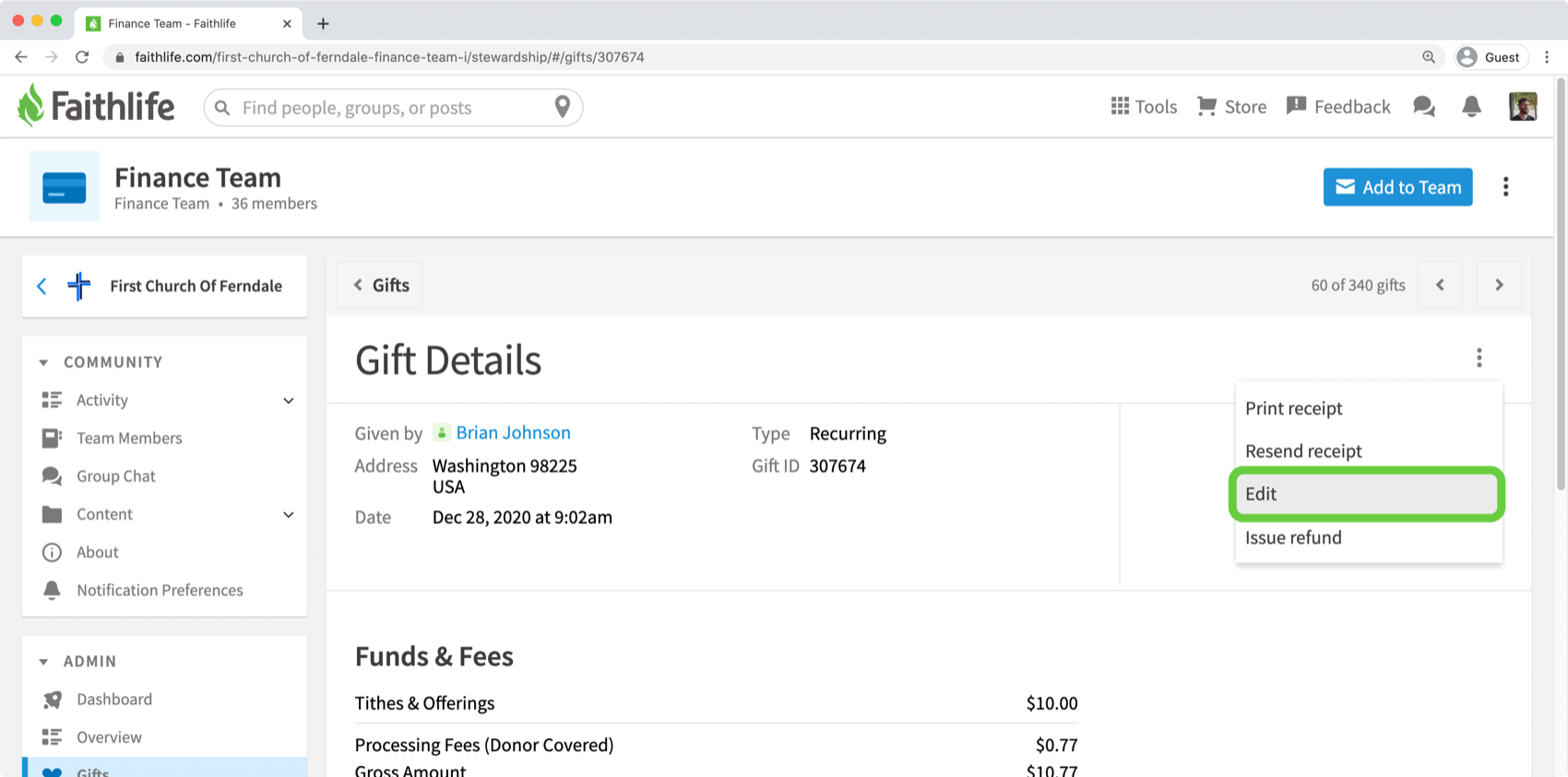Go to previous gift with left arrow
The image size is (1568, 777).
pyautogui.click(x=1441, y=285)
